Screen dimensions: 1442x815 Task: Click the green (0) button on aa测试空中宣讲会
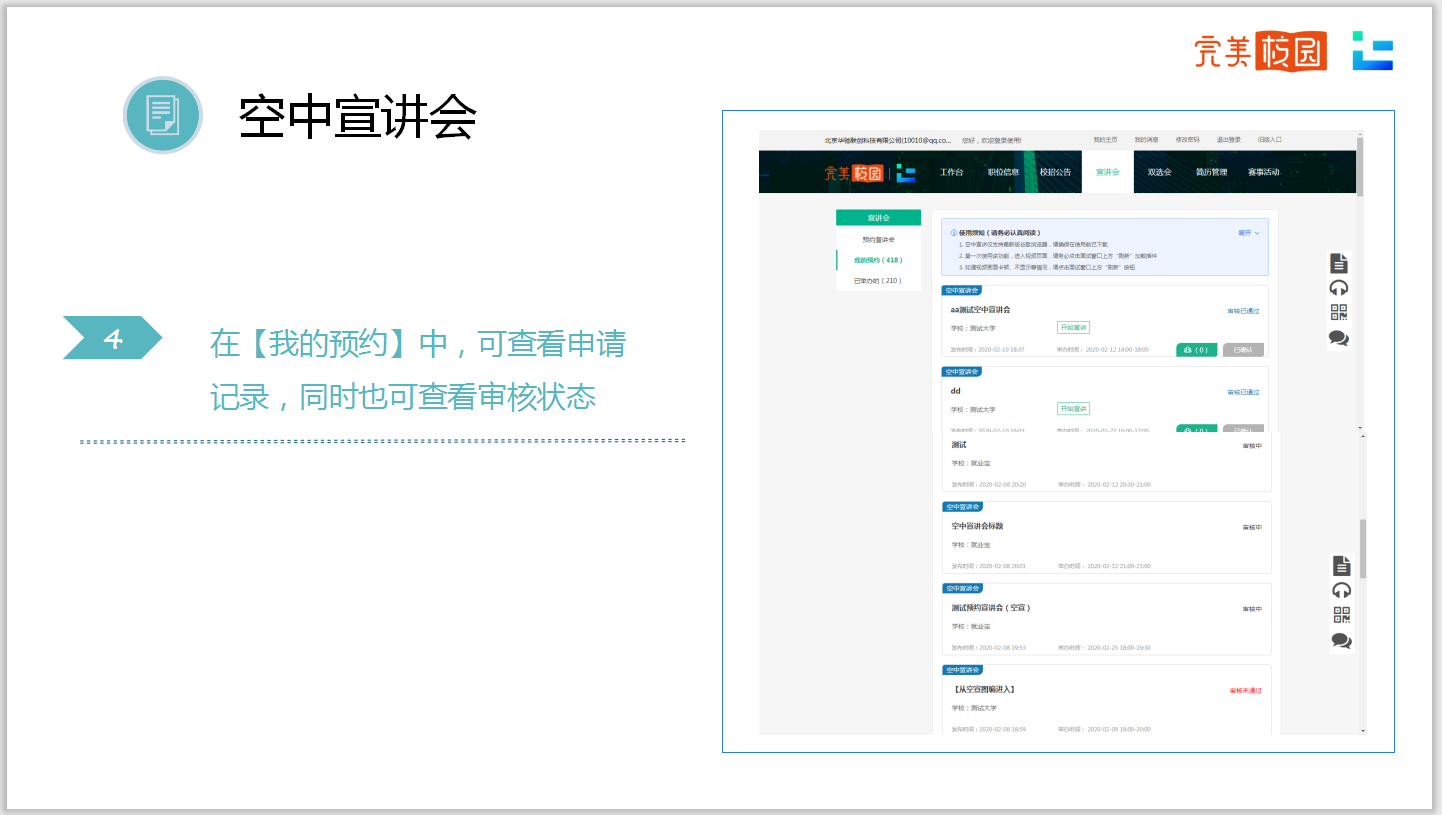(1196, 350)
